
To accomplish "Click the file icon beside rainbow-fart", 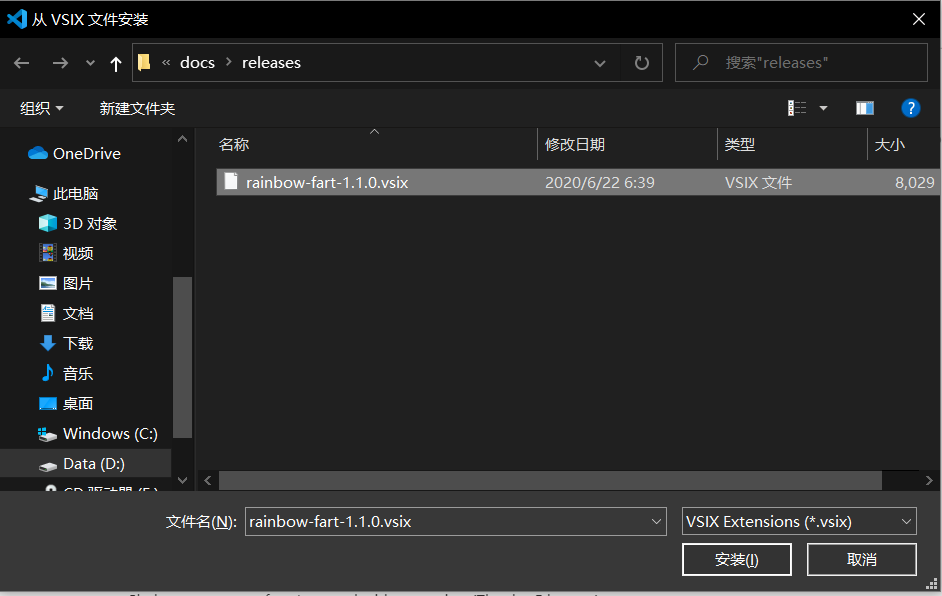I will pyautogui.click(x=231, y=181).
